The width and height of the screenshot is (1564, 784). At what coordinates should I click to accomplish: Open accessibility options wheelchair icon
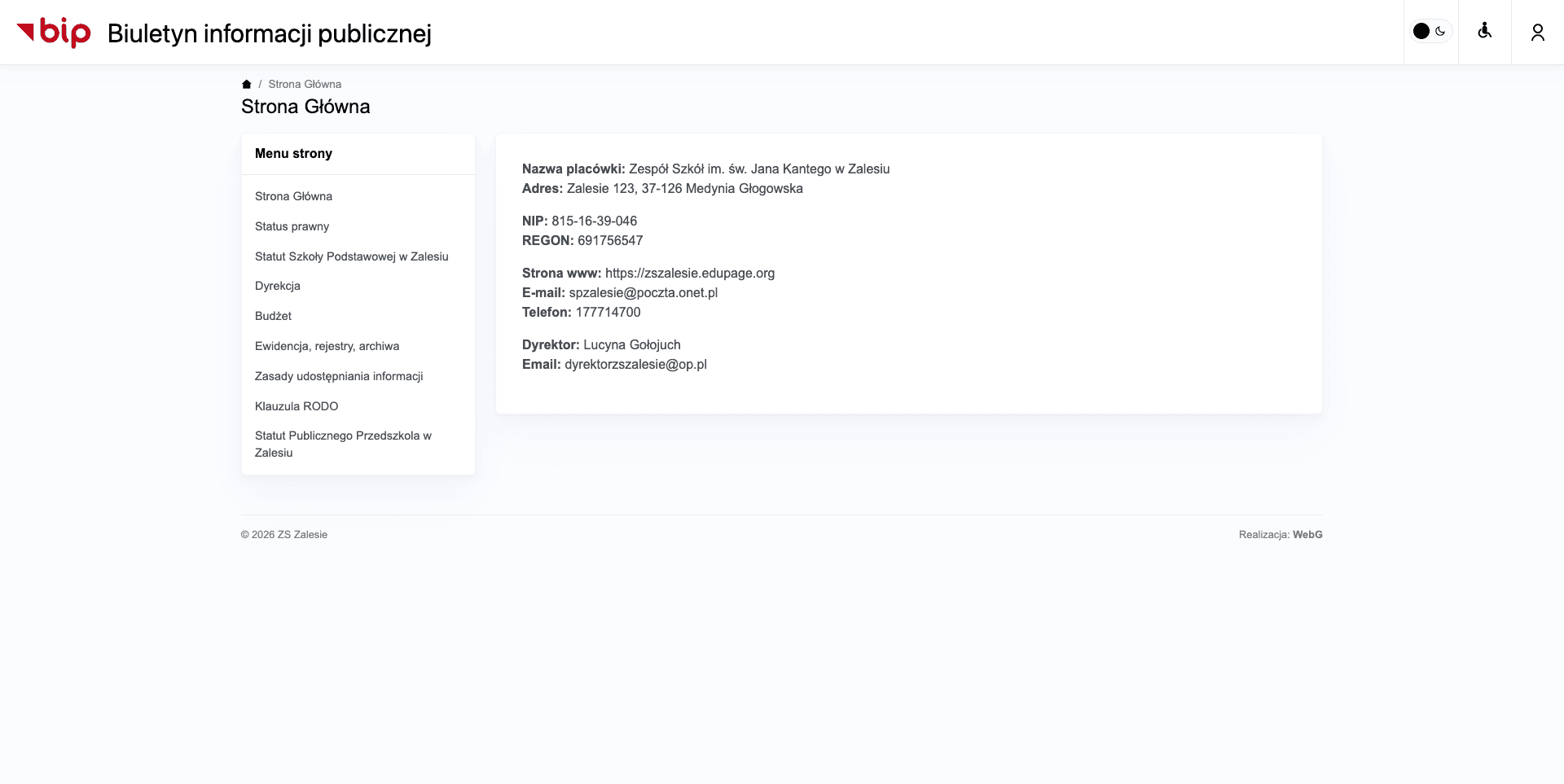(x=1484, y=31)
